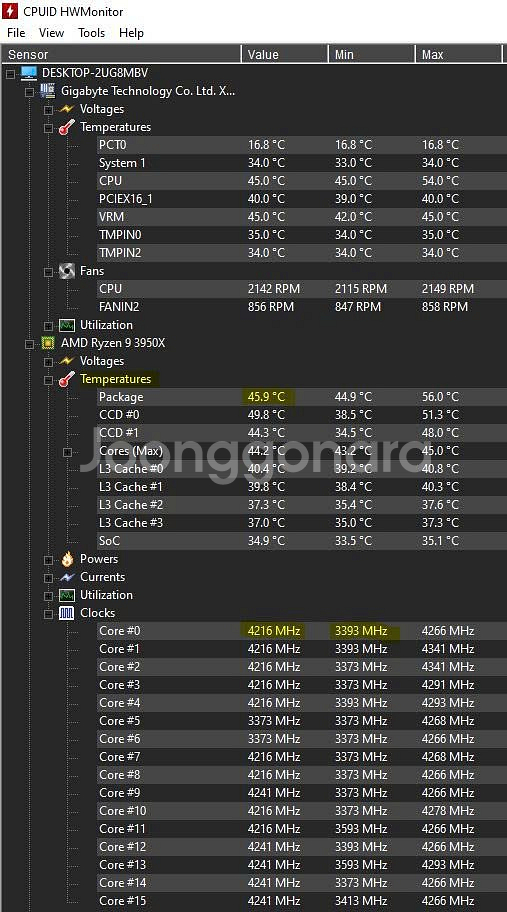The height and width of the screenshot is (912, 507).
Task: Select the DESKTOP-2UG8MBV computer icon
Action: pyautogui.click(x=28, y=73)
